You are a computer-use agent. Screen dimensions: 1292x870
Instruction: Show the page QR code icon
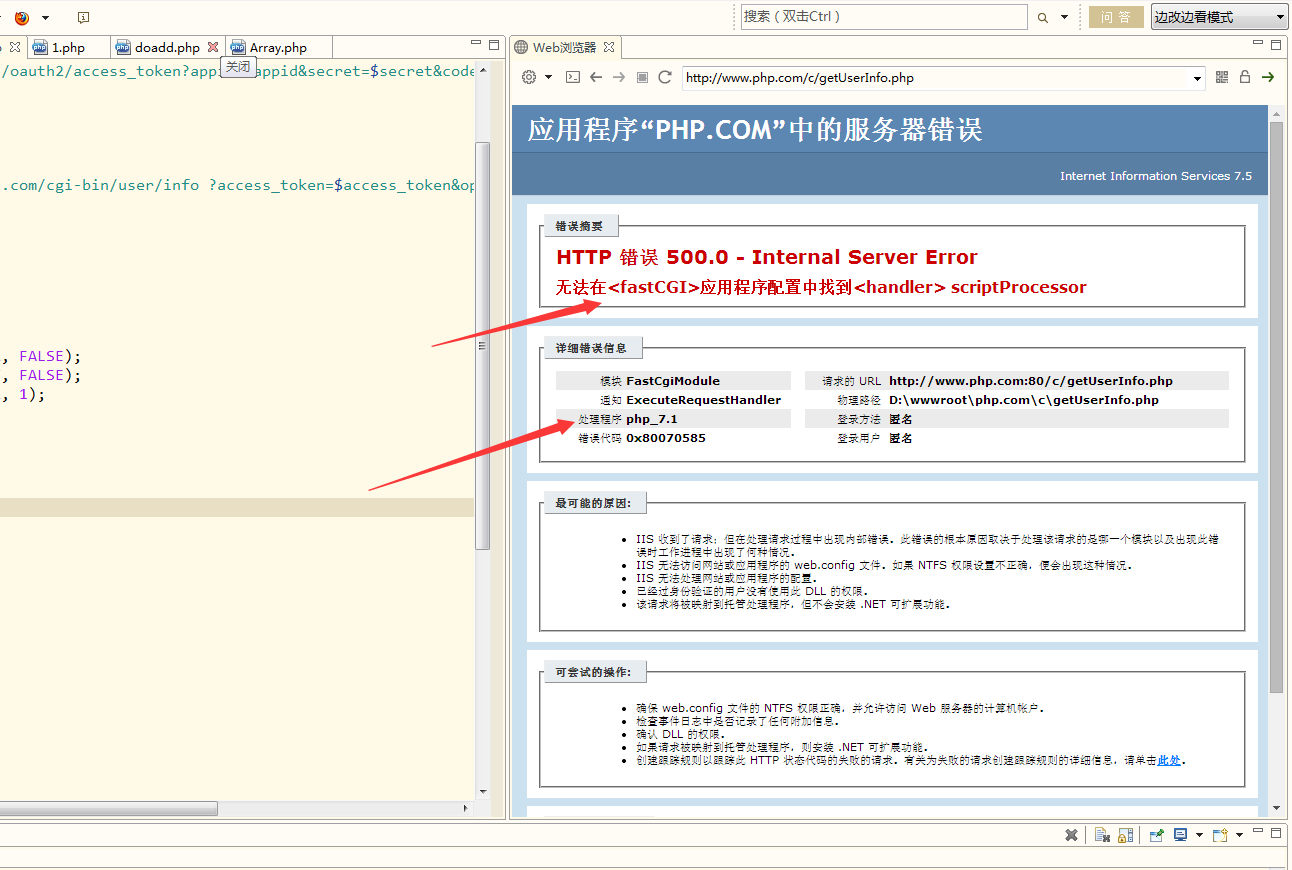[x=1222, y=77]
